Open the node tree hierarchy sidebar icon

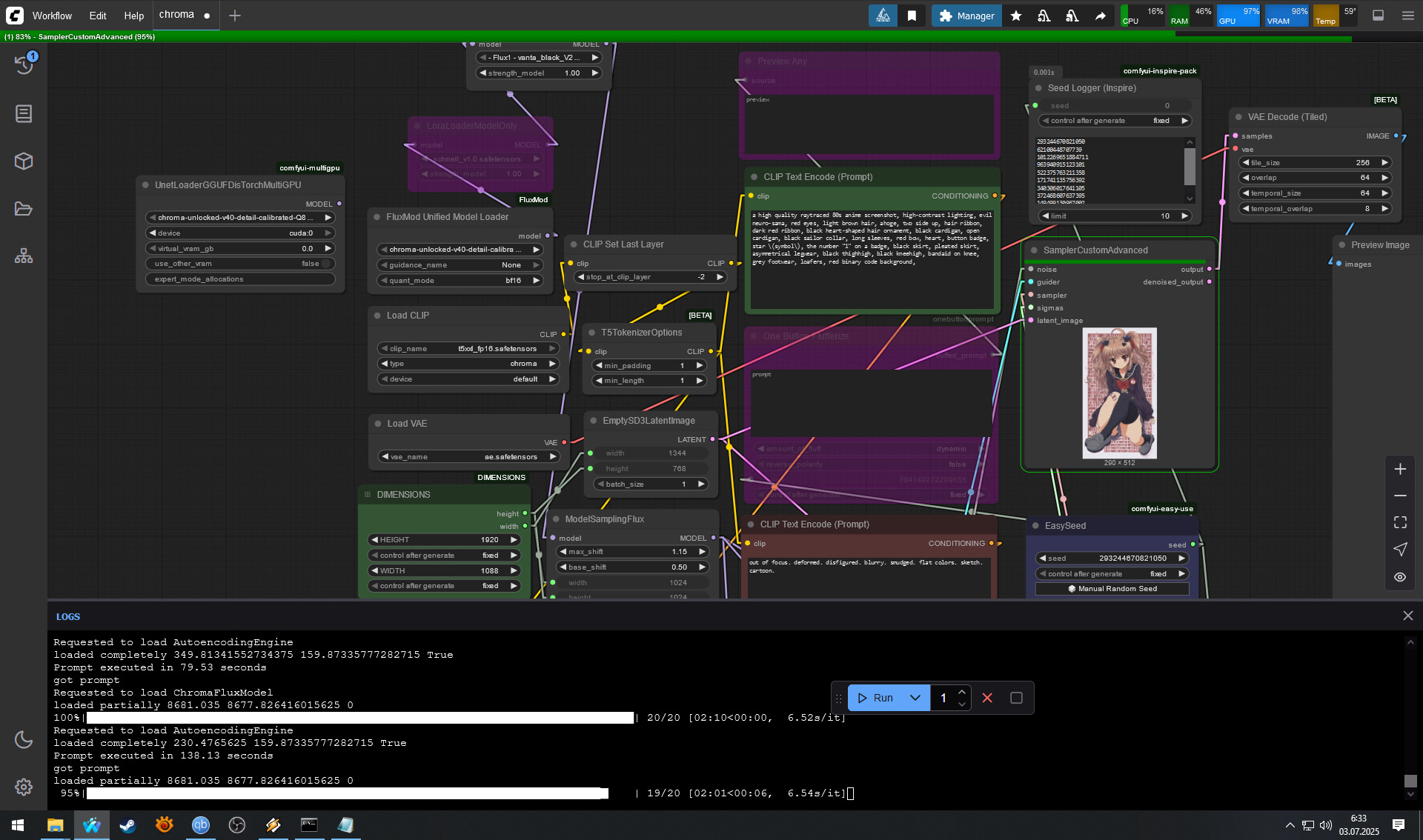(24, 256)
